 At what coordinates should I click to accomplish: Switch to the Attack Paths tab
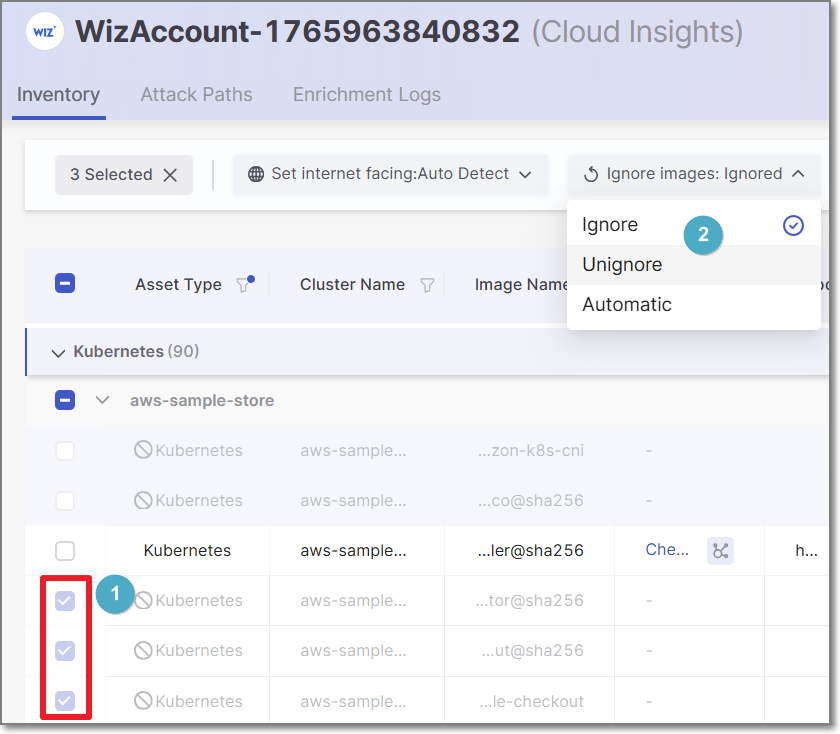tap(196, 95)
